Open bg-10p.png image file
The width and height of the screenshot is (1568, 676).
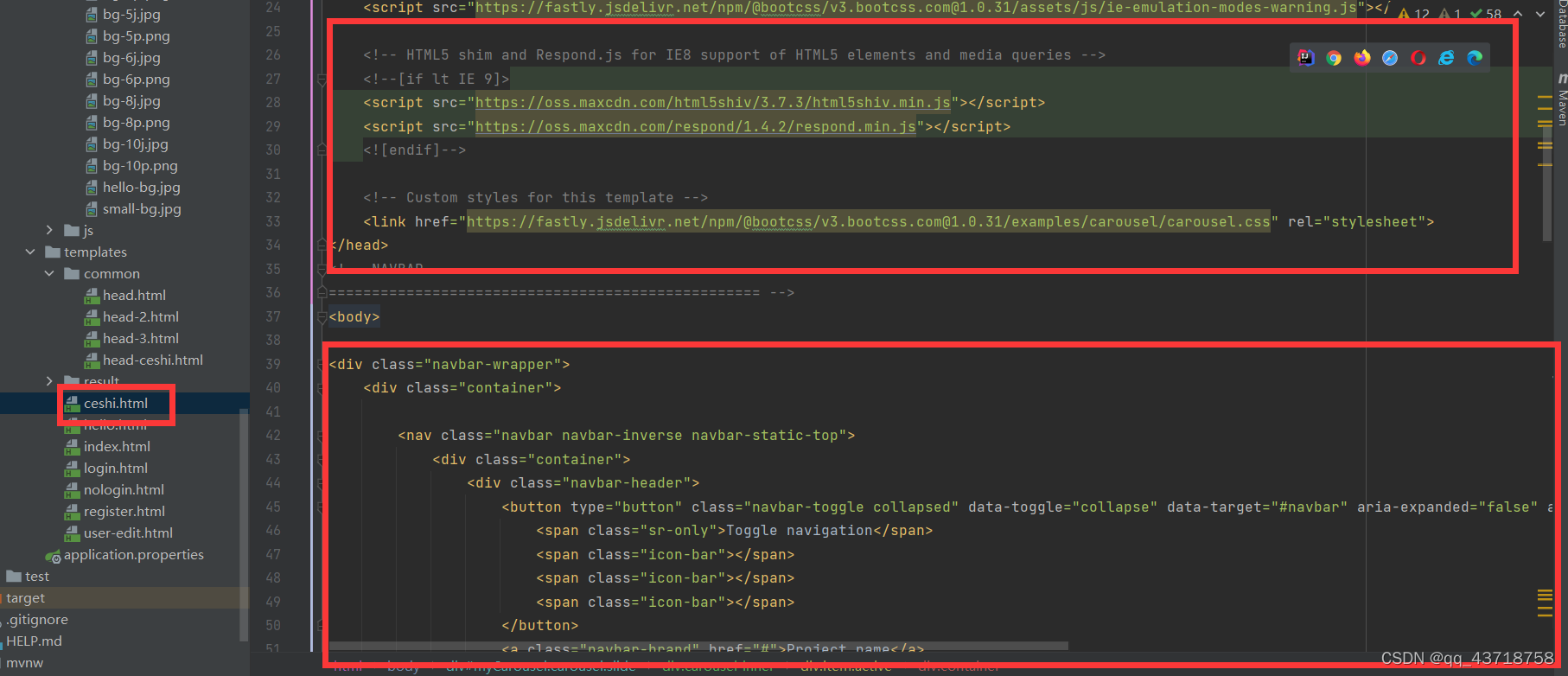pos(140,166)
